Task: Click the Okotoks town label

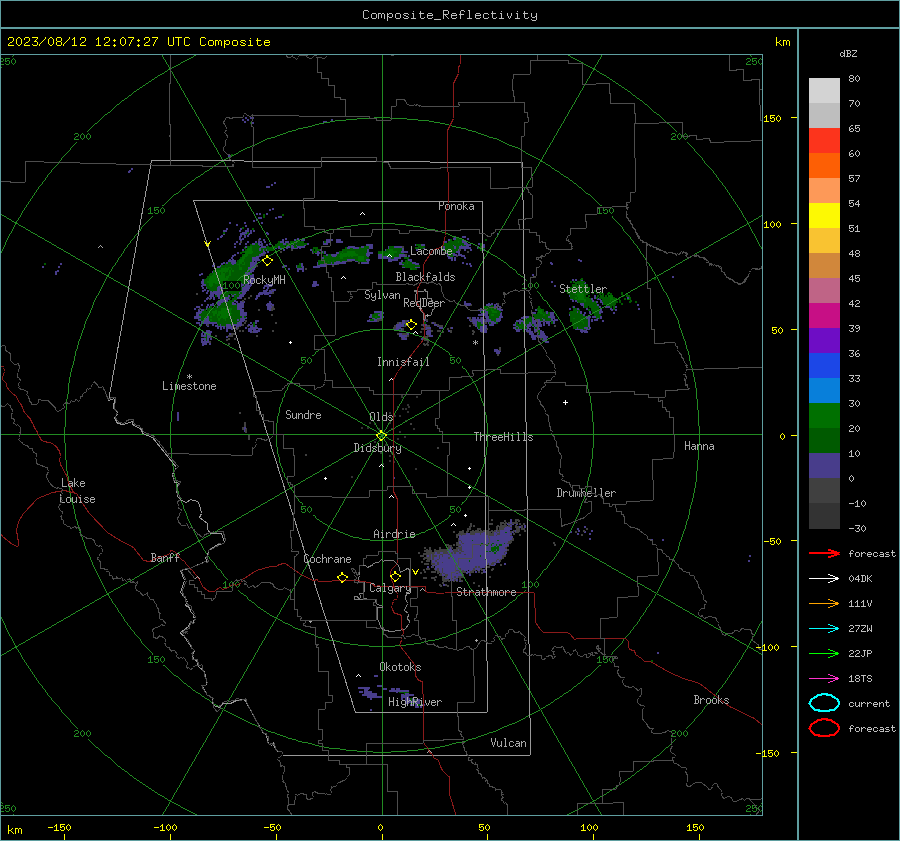Action: tap(400, 667)
